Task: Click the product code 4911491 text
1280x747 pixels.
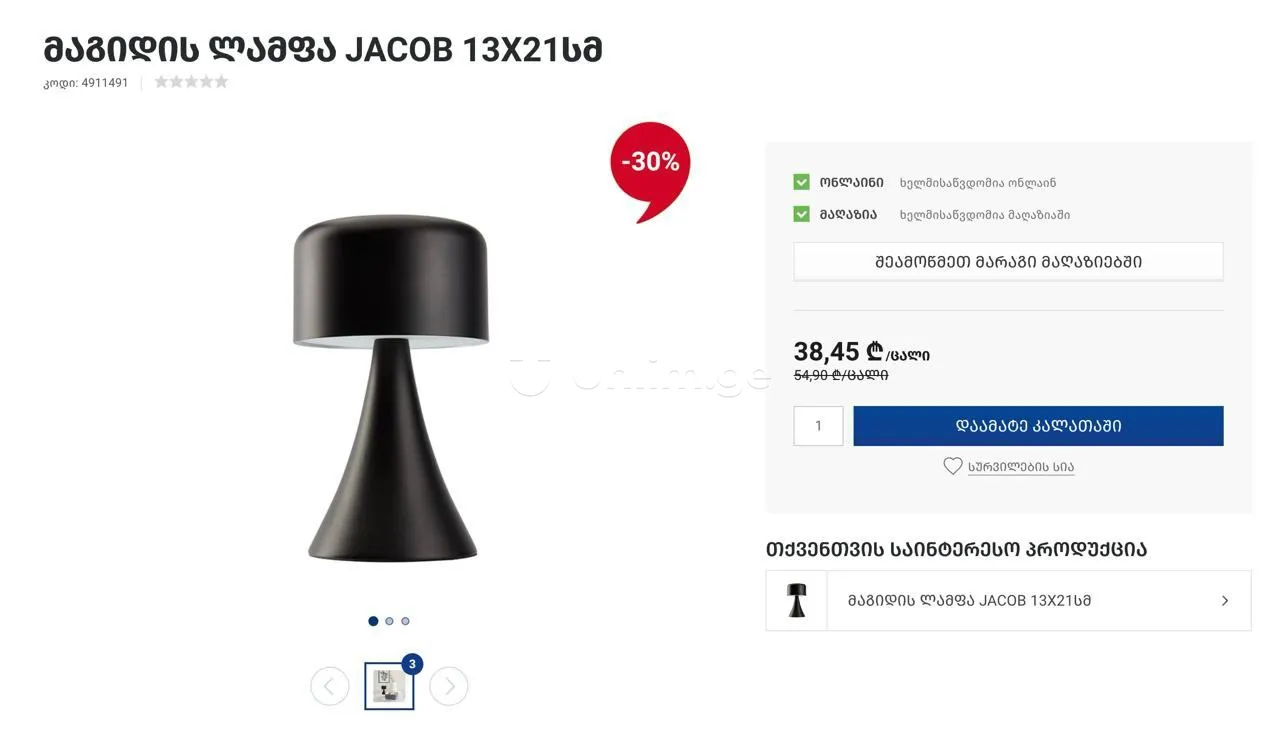Action: 86,83
